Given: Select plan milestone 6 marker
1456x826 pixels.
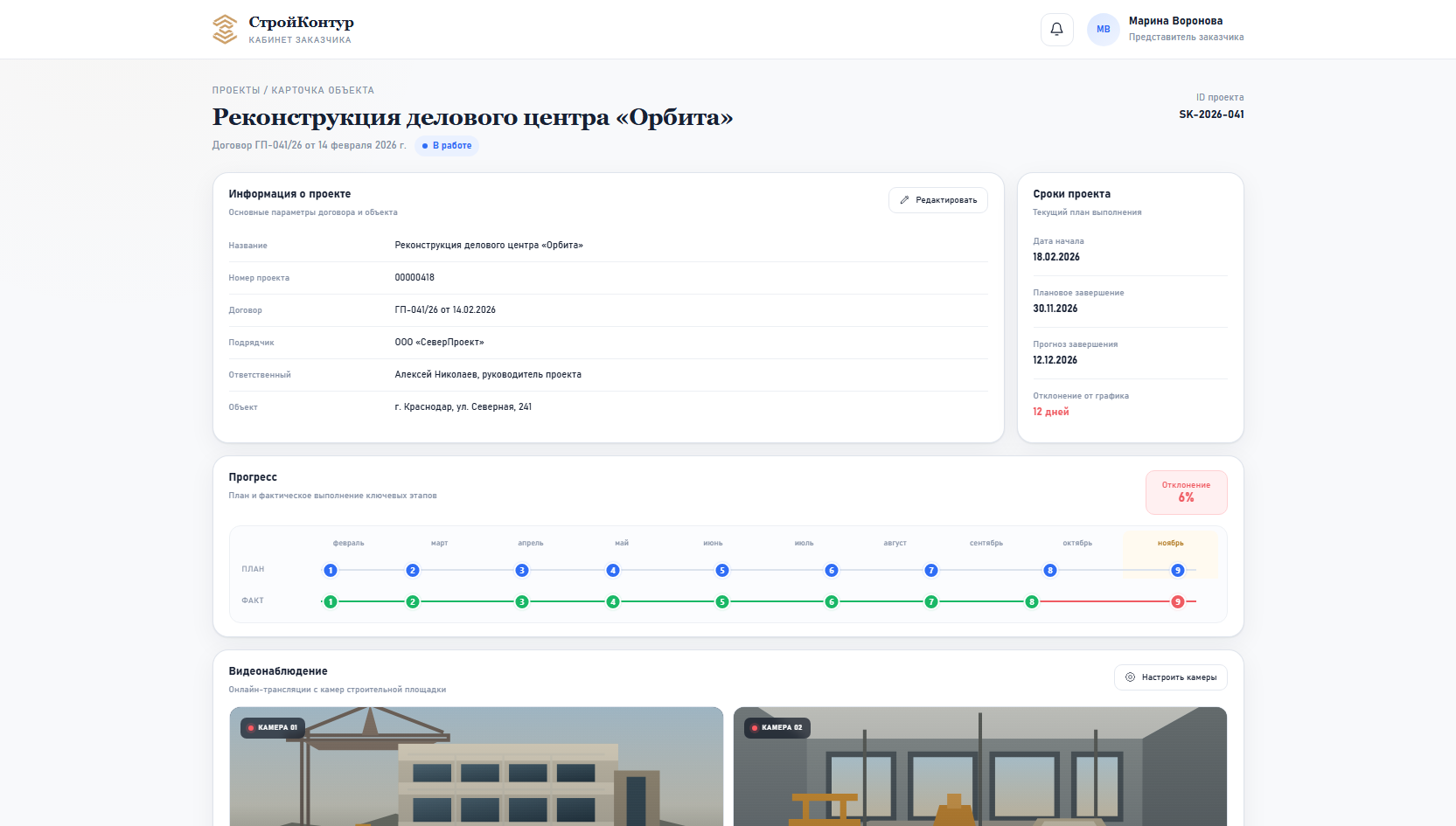Looking at the screenshot, I should tap(832, 570).
